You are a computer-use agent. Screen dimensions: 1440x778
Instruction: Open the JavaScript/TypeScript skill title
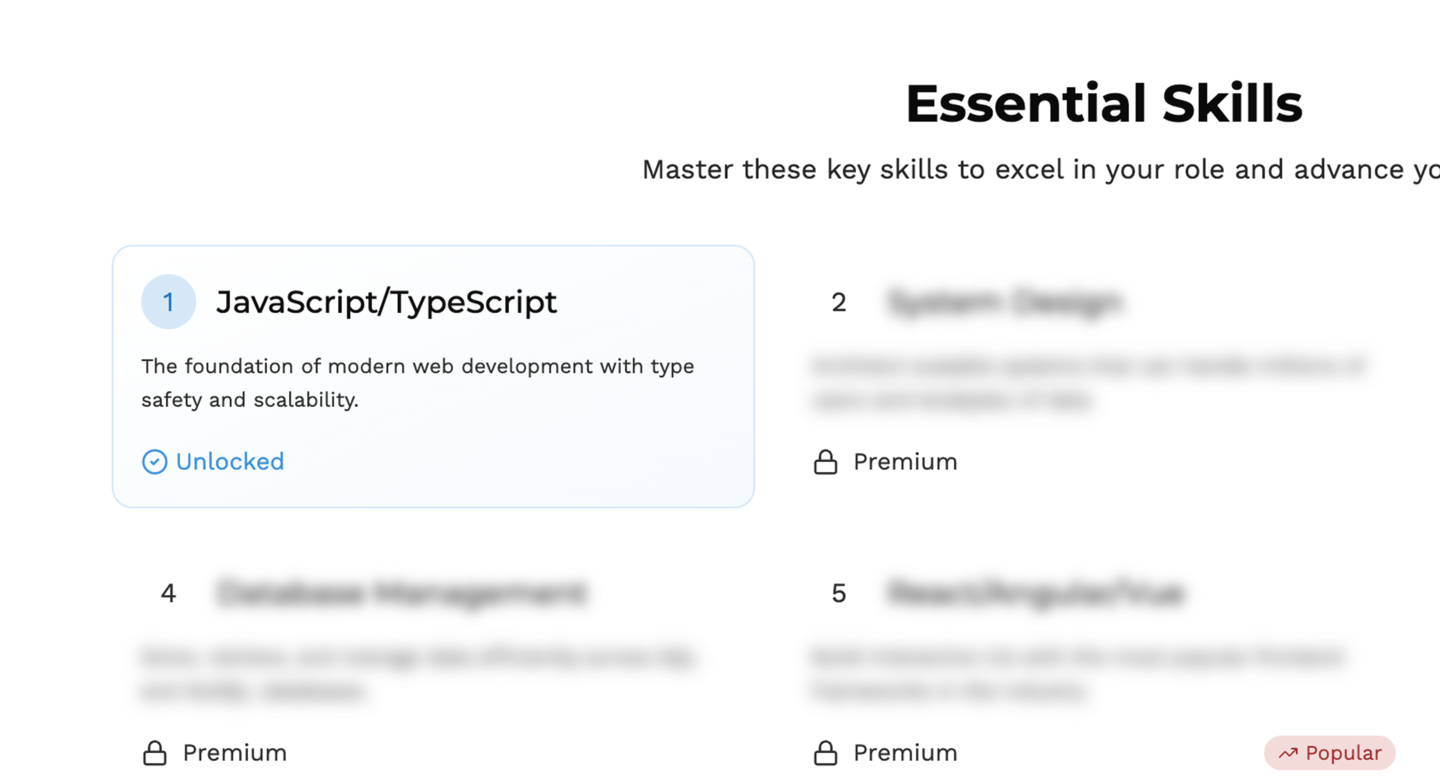coord(386,302)
